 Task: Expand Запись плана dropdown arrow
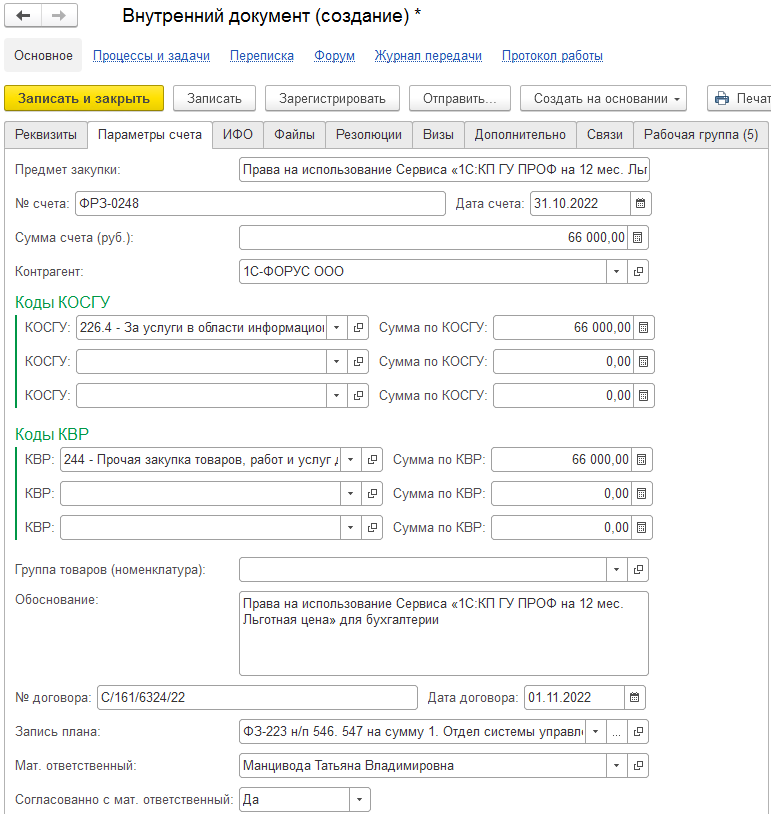pos(596,731)
